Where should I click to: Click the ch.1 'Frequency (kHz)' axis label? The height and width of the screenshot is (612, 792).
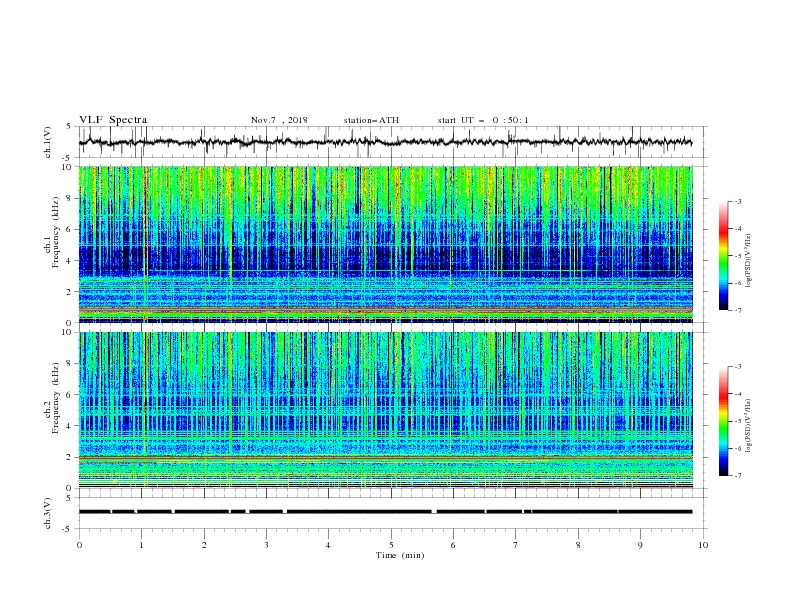click(x=56, y=233)
